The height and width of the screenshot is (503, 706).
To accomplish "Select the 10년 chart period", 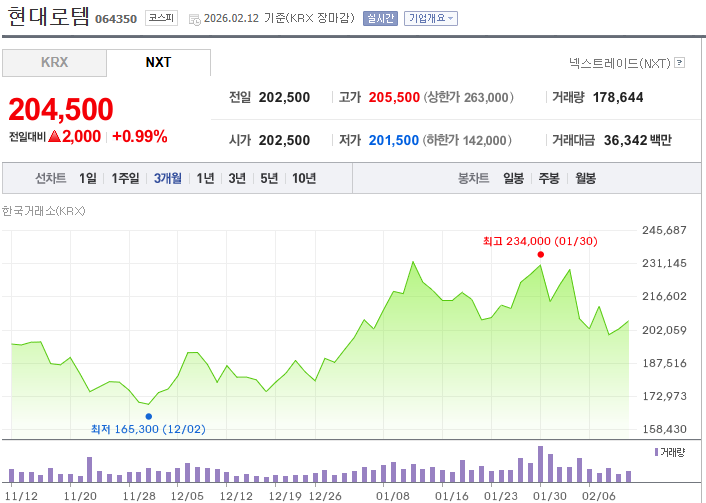I will pos(304,178).
